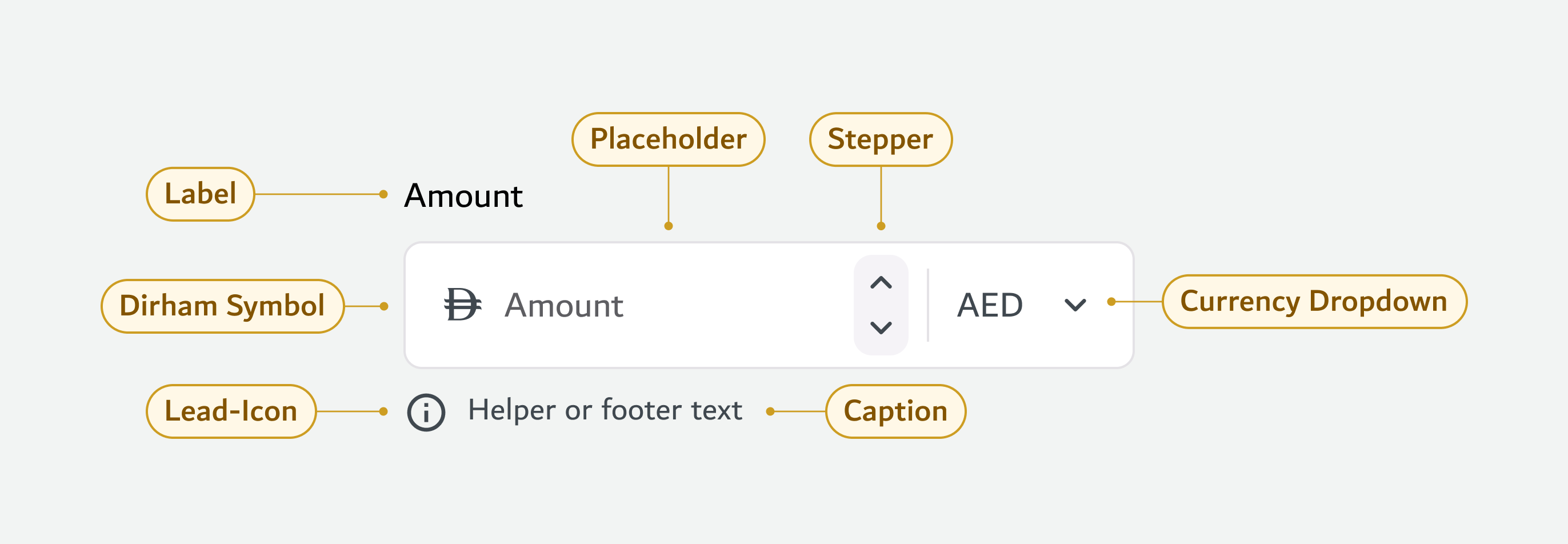Select the Placeholder annotation badge

[668, 139]
